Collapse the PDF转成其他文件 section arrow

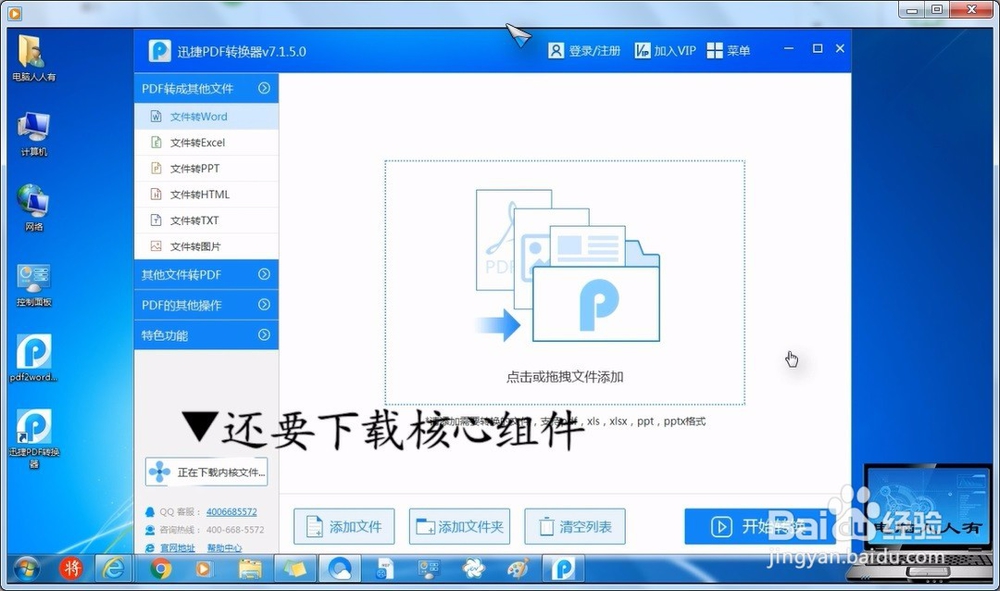point(264,88)
